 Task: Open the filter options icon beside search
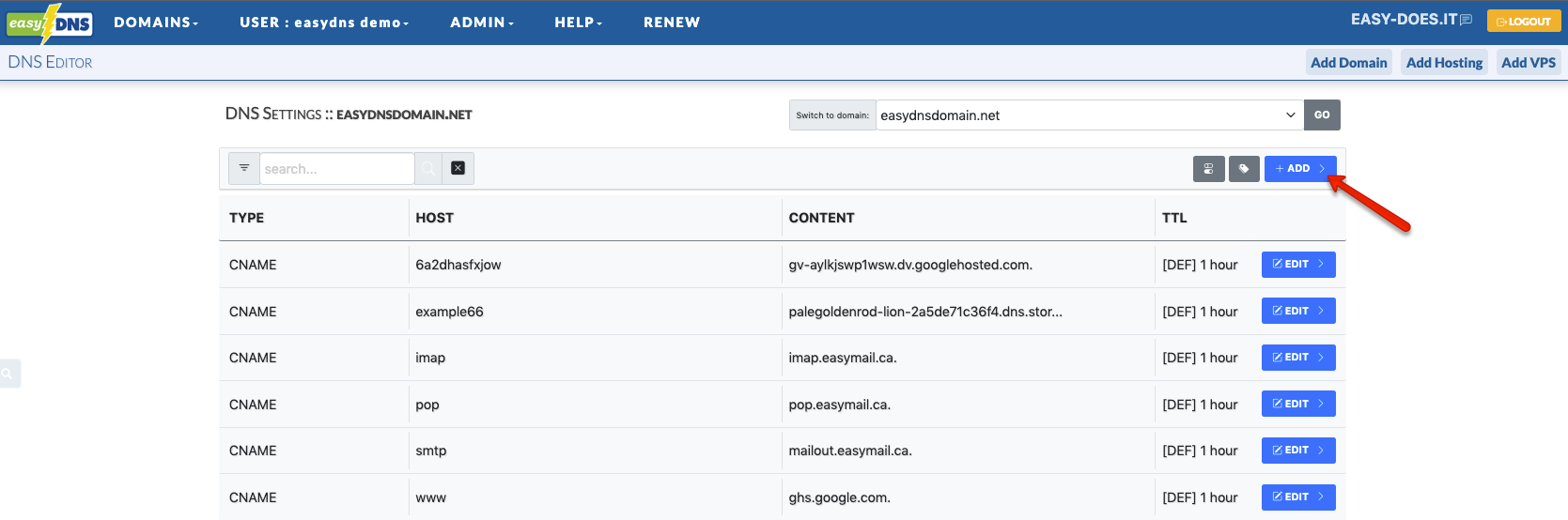point(244,168)
